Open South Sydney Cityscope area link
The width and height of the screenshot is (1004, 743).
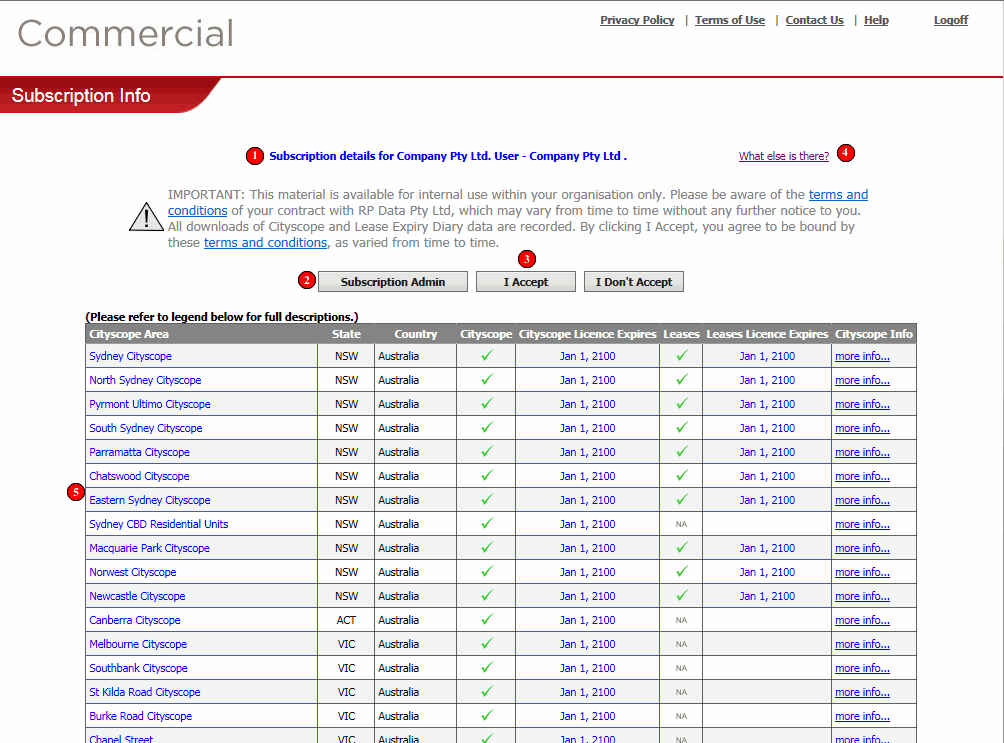click(x=146, y=428)
